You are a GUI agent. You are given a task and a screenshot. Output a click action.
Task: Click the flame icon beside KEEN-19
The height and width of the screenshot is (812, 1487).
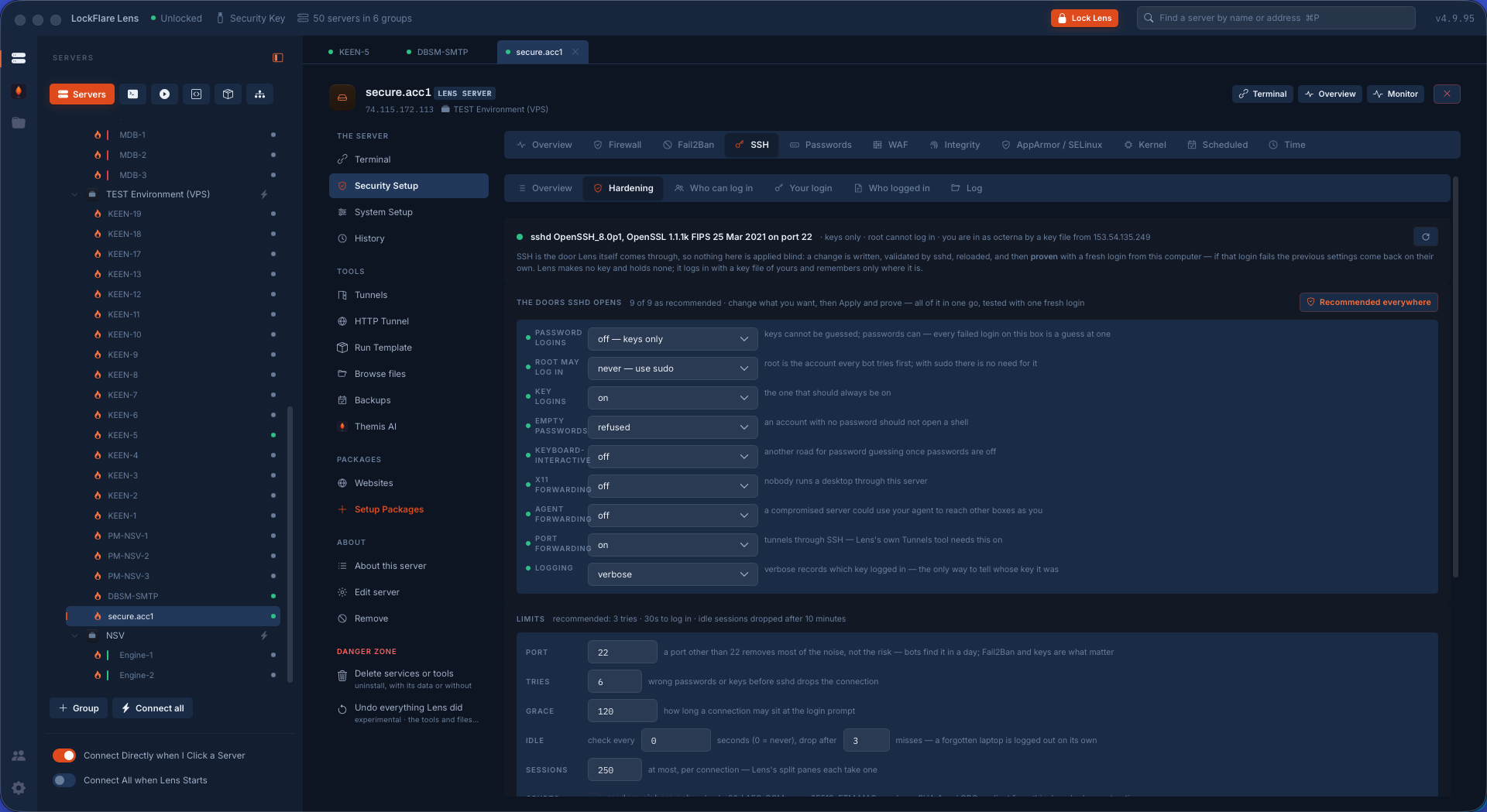(98, 214)
